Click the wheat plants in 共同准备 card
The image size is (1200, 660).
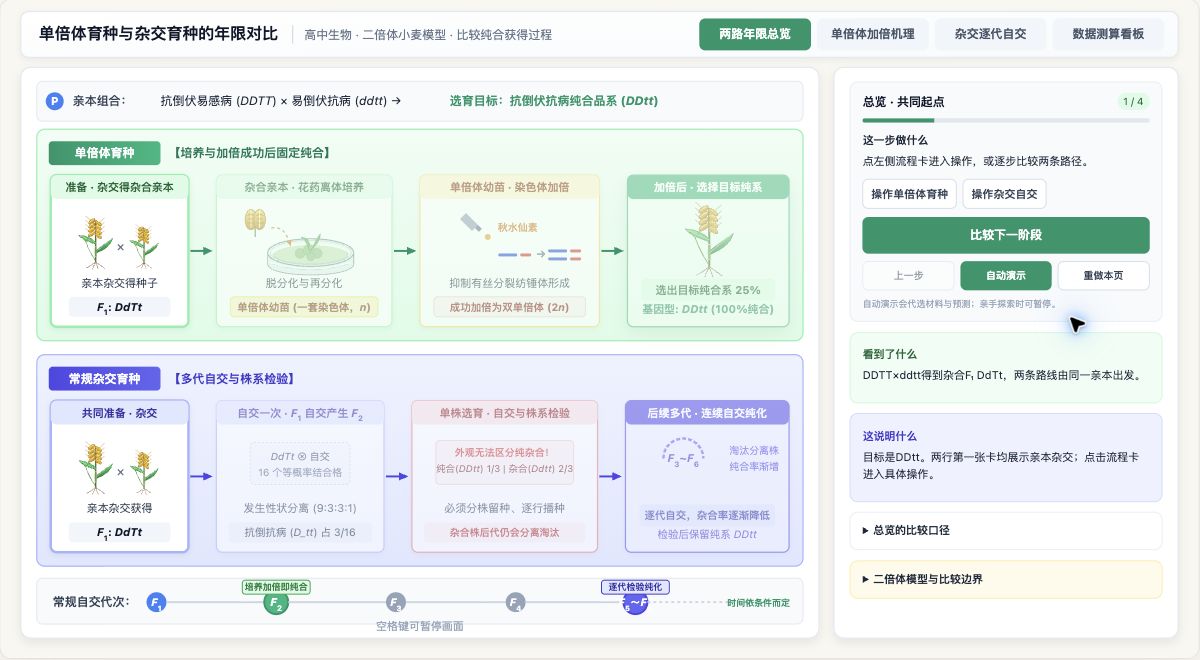click(119, 468)
